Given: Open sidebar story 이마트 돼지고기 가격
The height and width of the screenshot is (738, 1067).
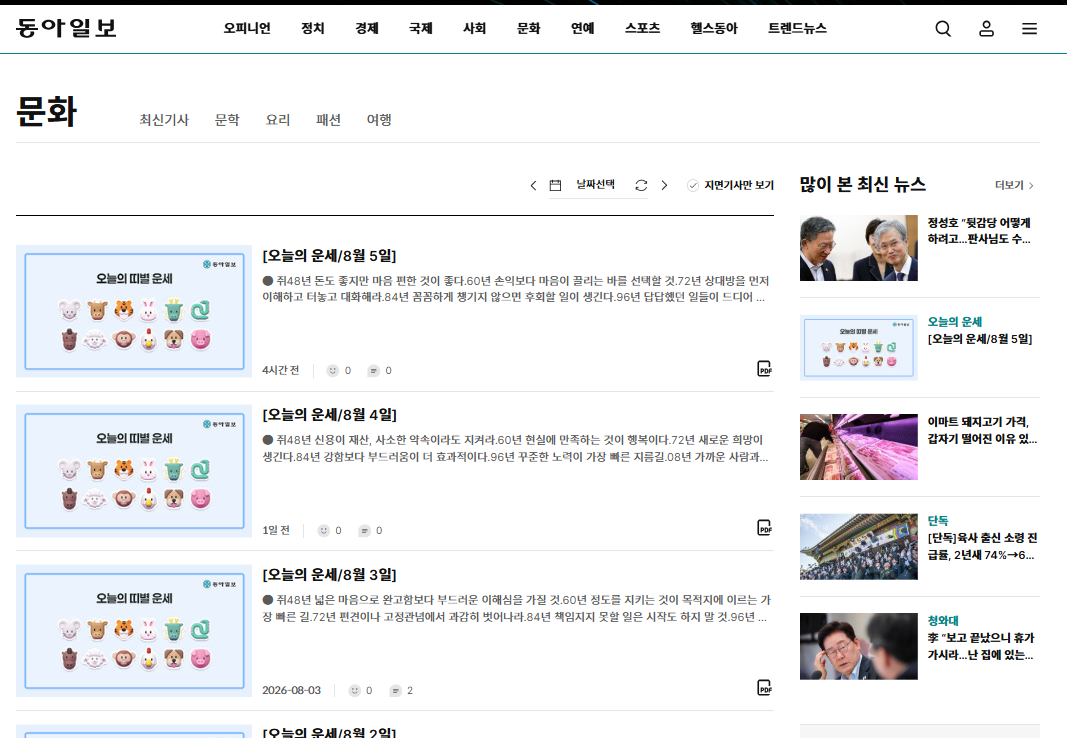Looking at the screenshot, I should [982, 431].
